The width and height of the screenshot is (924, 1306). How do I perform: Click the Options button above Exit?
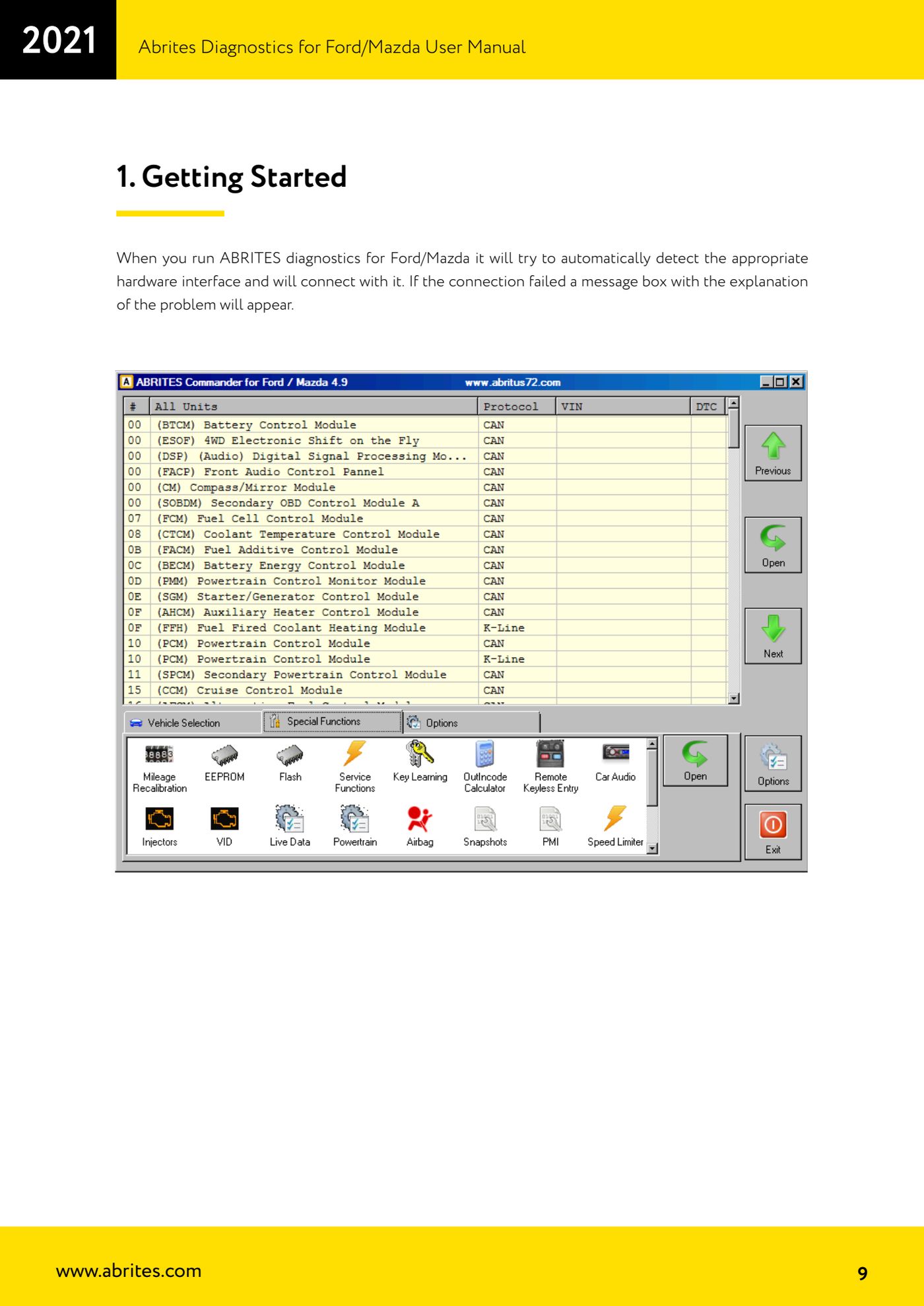pyautogui.click(x=773, y=764)
